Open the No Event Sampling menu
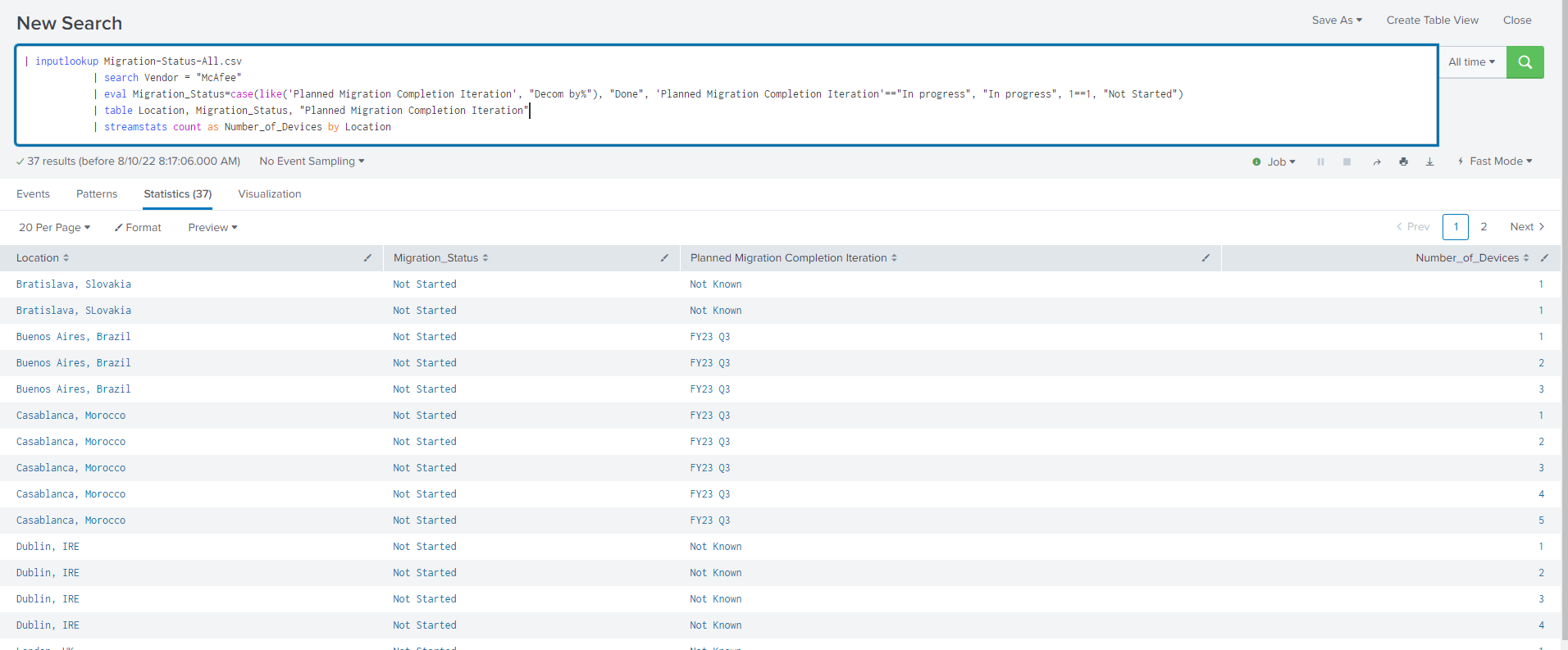Image resolution: width=1568 pixels, height=650 pixels. [312, 161]
